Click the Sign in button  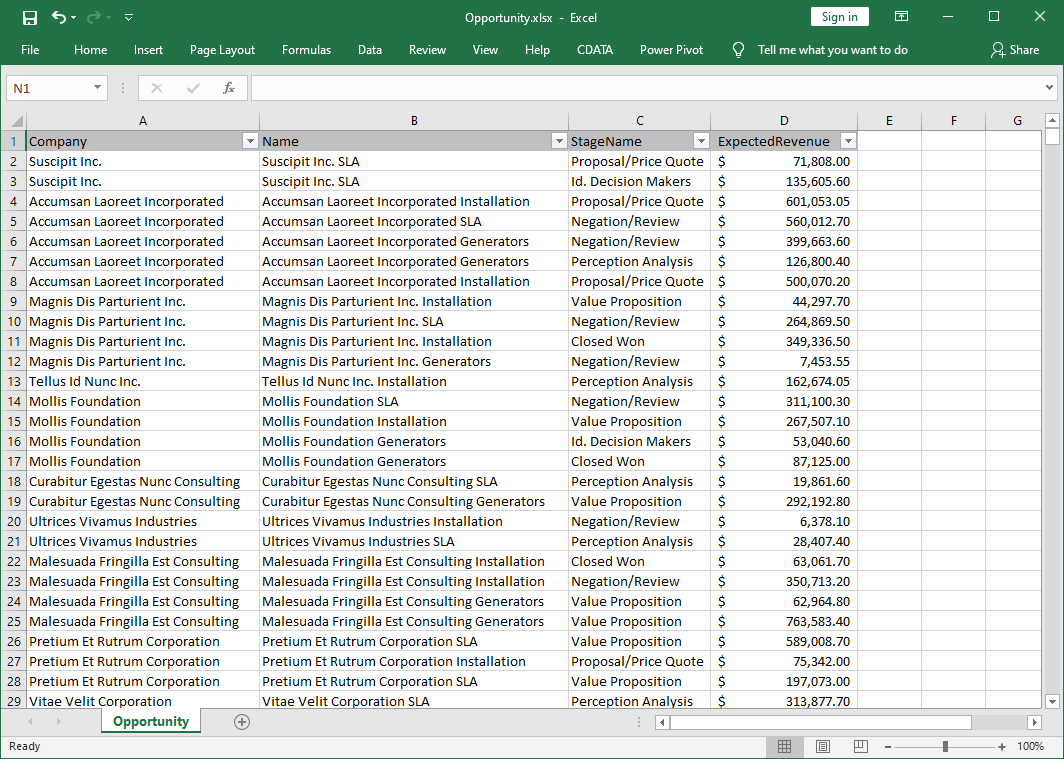coord(839,17)
